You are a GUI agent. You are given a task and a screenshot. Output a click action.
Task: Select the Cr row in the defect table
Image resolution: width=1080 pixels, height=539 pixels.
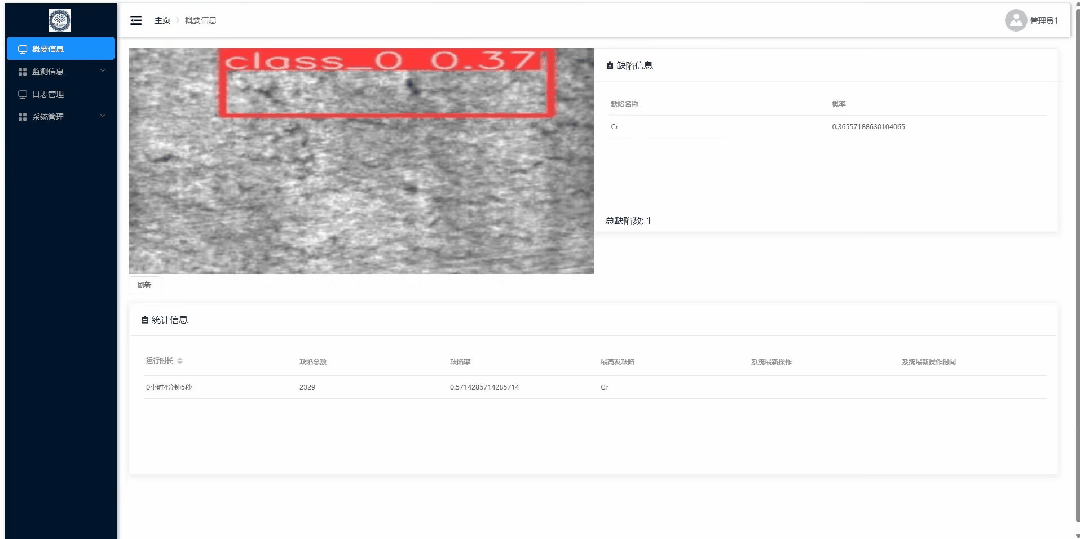pyautogui.click(x=829, y=127)
